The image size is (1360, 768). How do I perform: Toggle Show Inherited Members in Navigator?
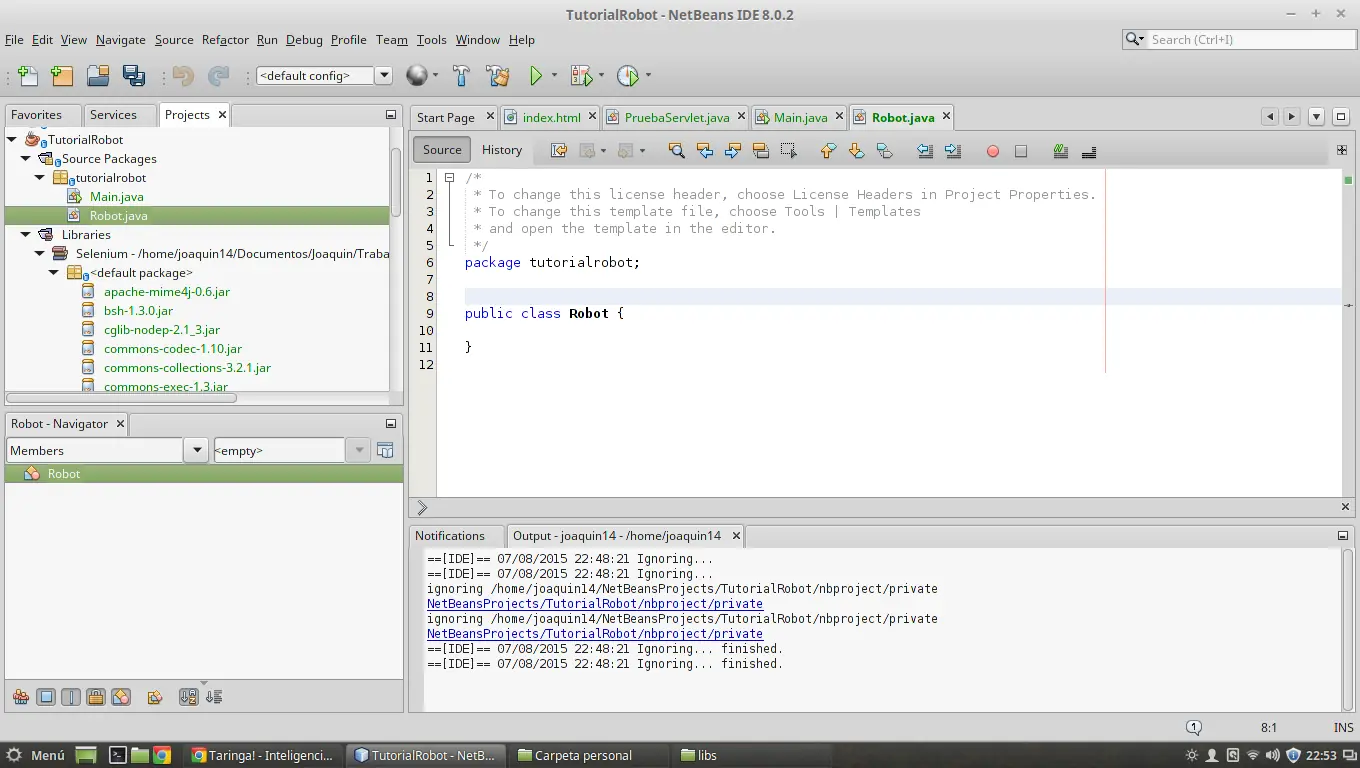(x=20, y=697)
